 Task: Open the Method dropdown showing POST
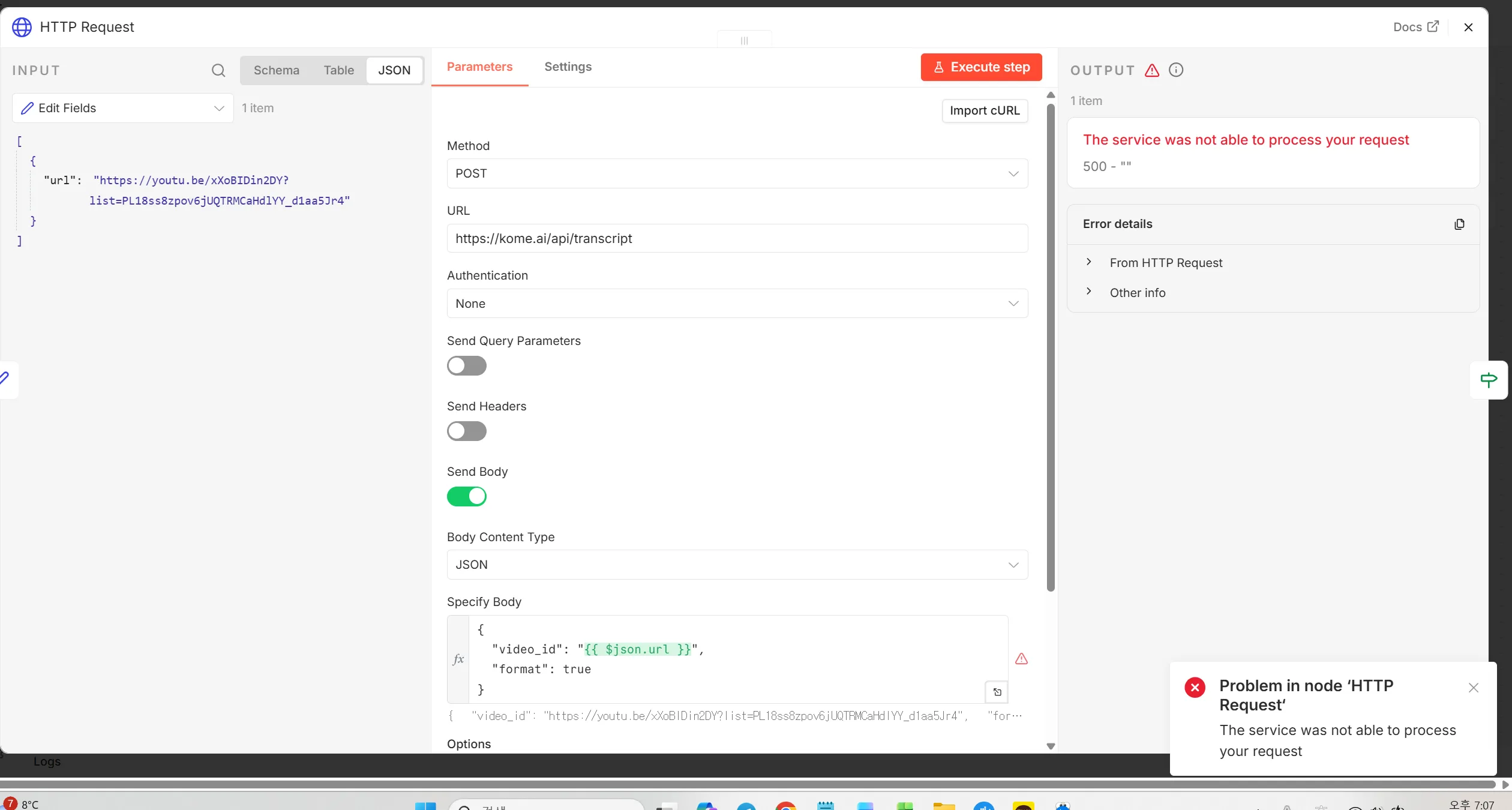tap(737, 173)
